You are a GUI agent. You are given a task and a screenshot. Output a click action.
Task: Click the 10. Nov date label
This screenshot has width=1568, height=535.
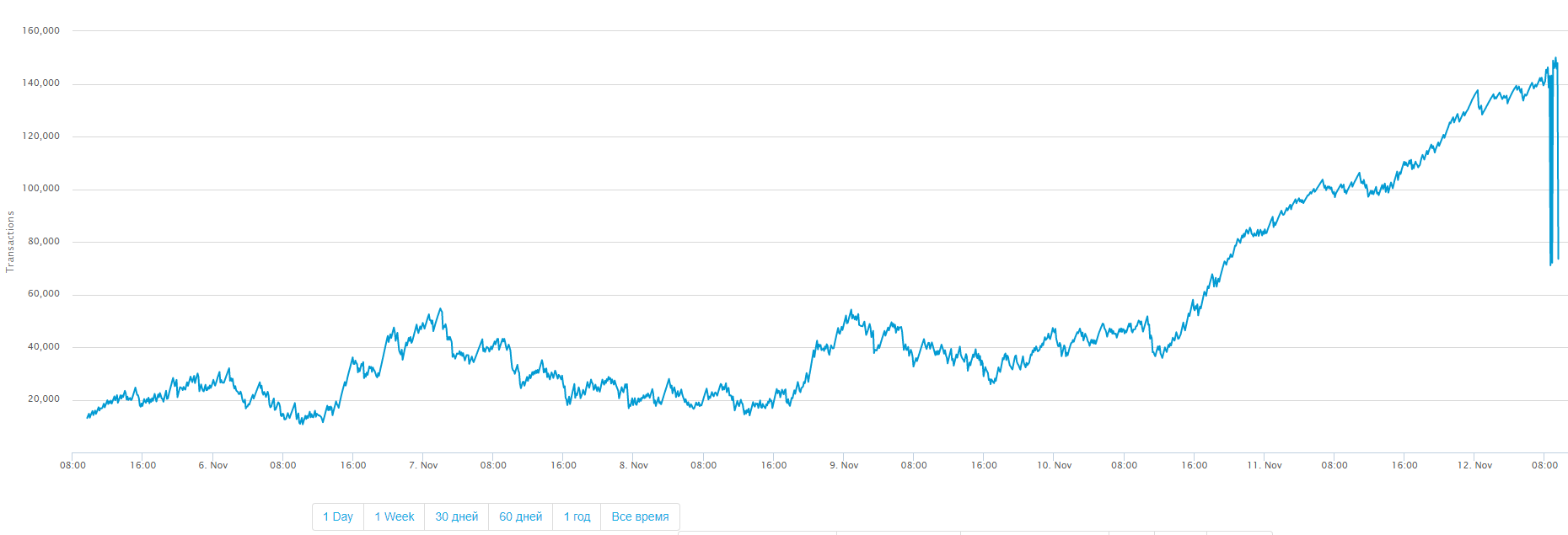click(x=1055, y=465)
